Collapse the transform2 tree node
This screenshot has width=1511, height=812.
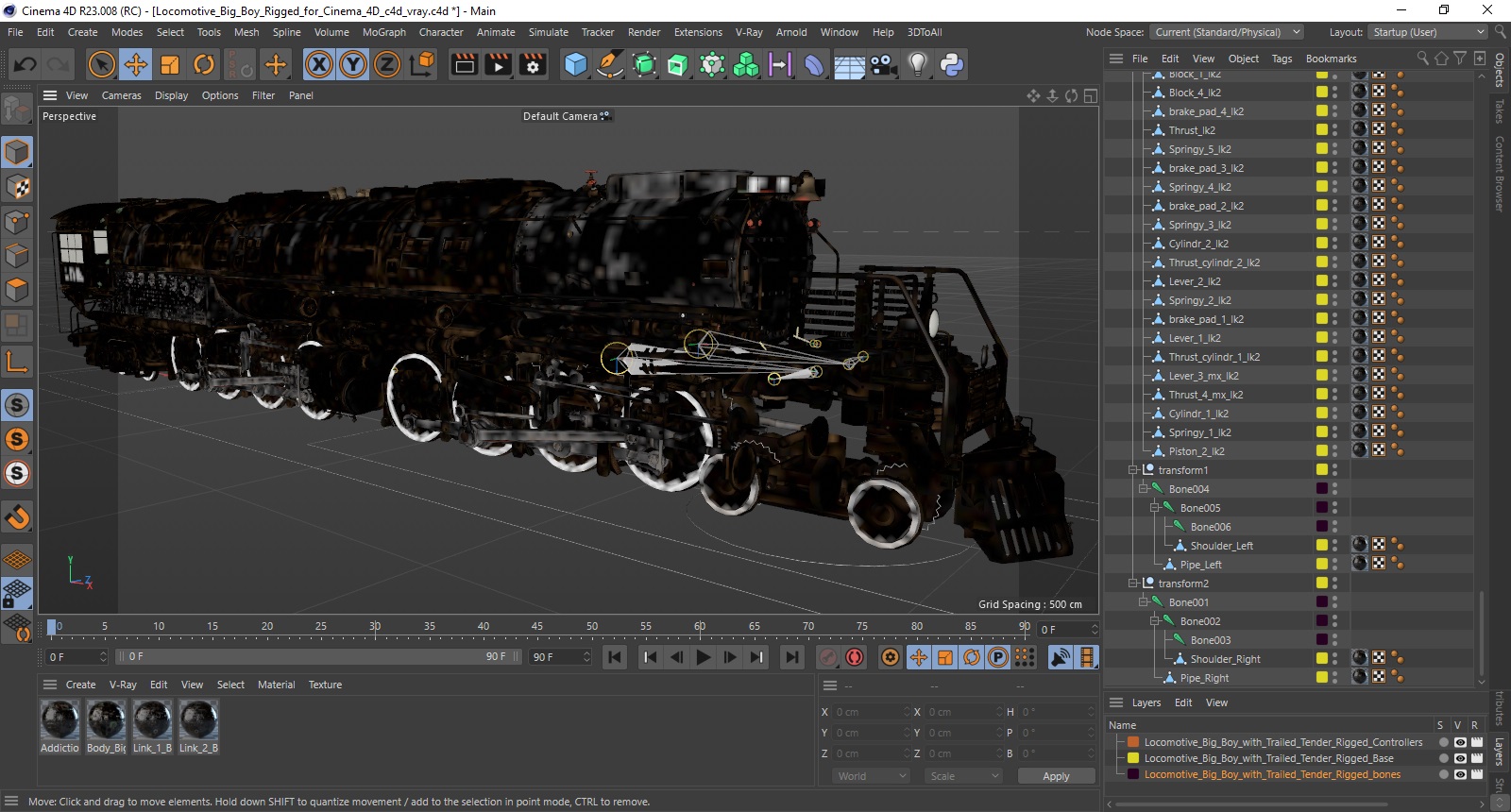pos(1132,584)
